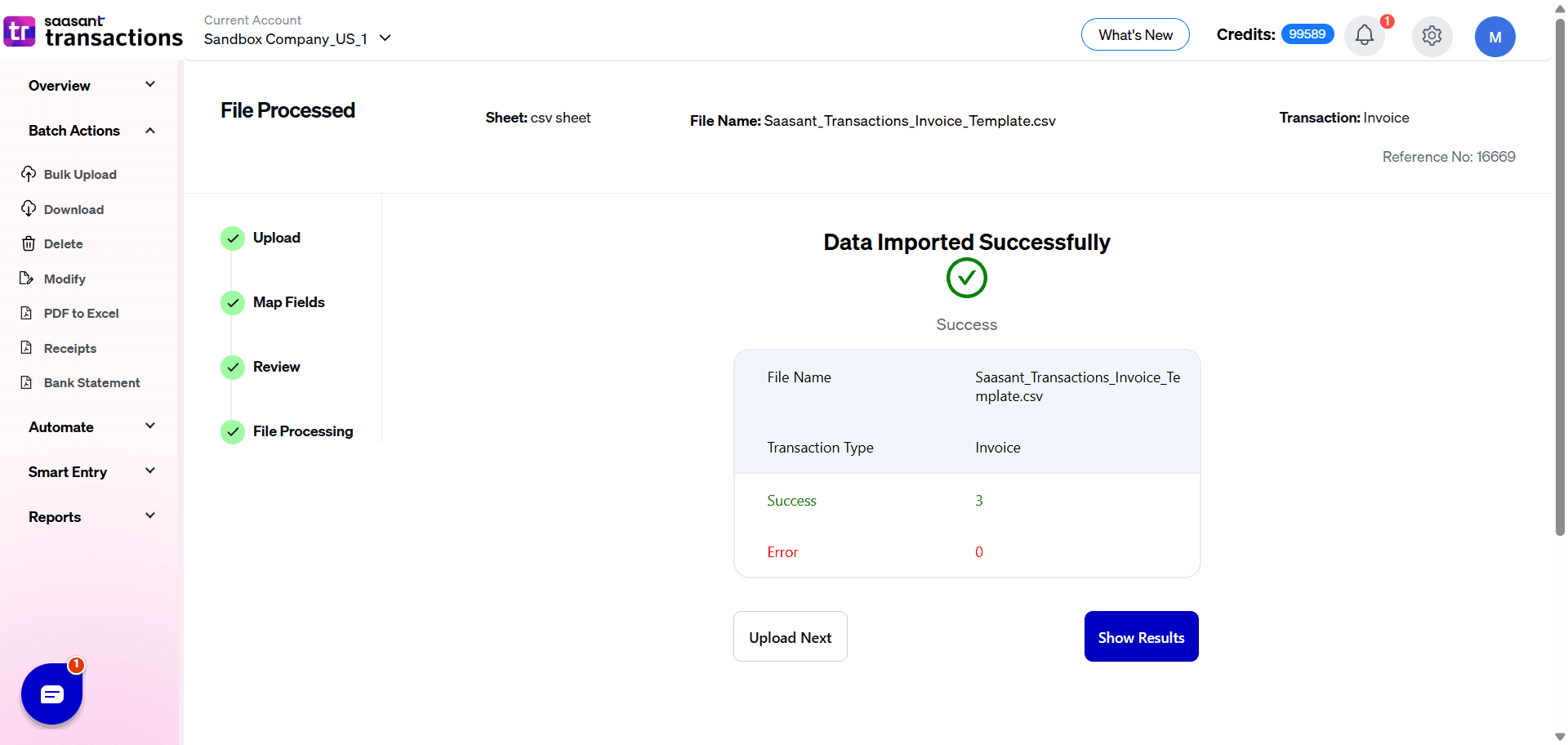
Task: Open the chat support bubble
Action: (52, 694)
